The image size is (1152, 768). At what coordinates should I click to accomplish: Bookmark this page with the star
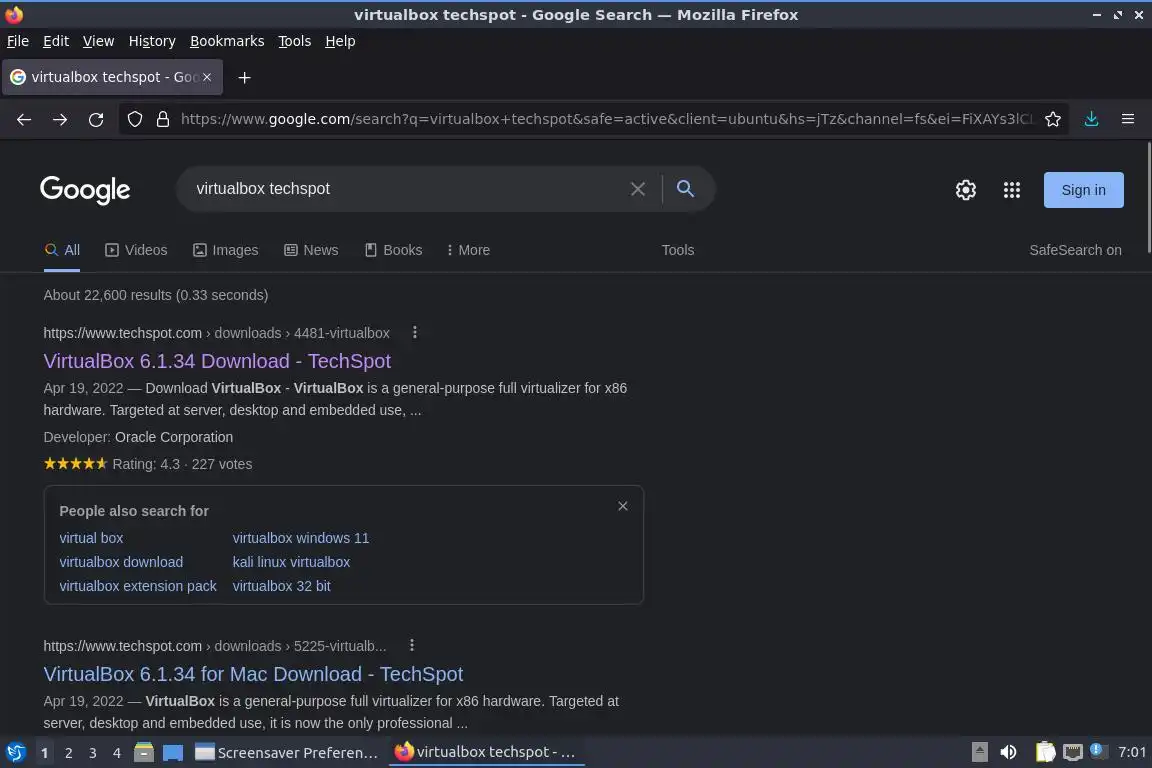[1053, 119]
